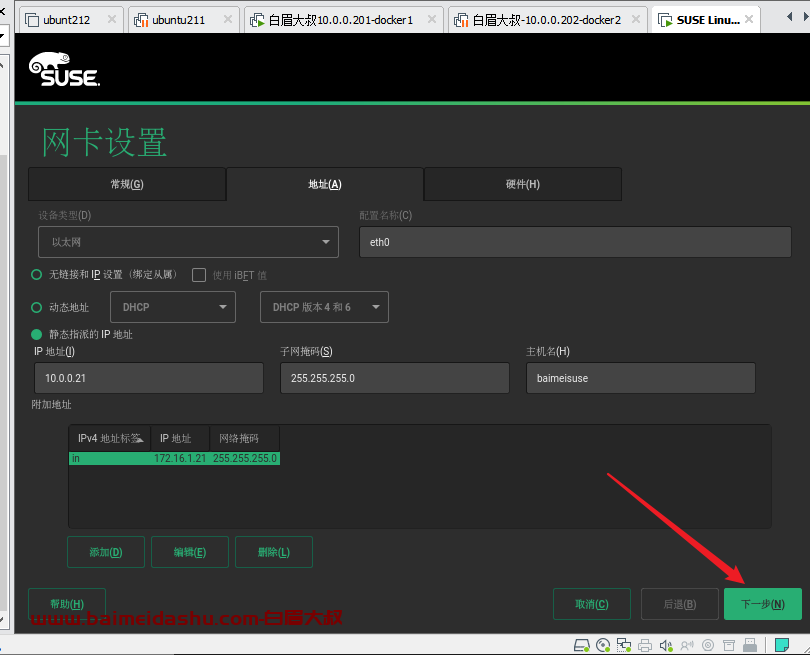Switch to the 10.0.0.202-docker2 VM tab
The image size is (810, 655).
pyautogui.click(x=548, y=20)
